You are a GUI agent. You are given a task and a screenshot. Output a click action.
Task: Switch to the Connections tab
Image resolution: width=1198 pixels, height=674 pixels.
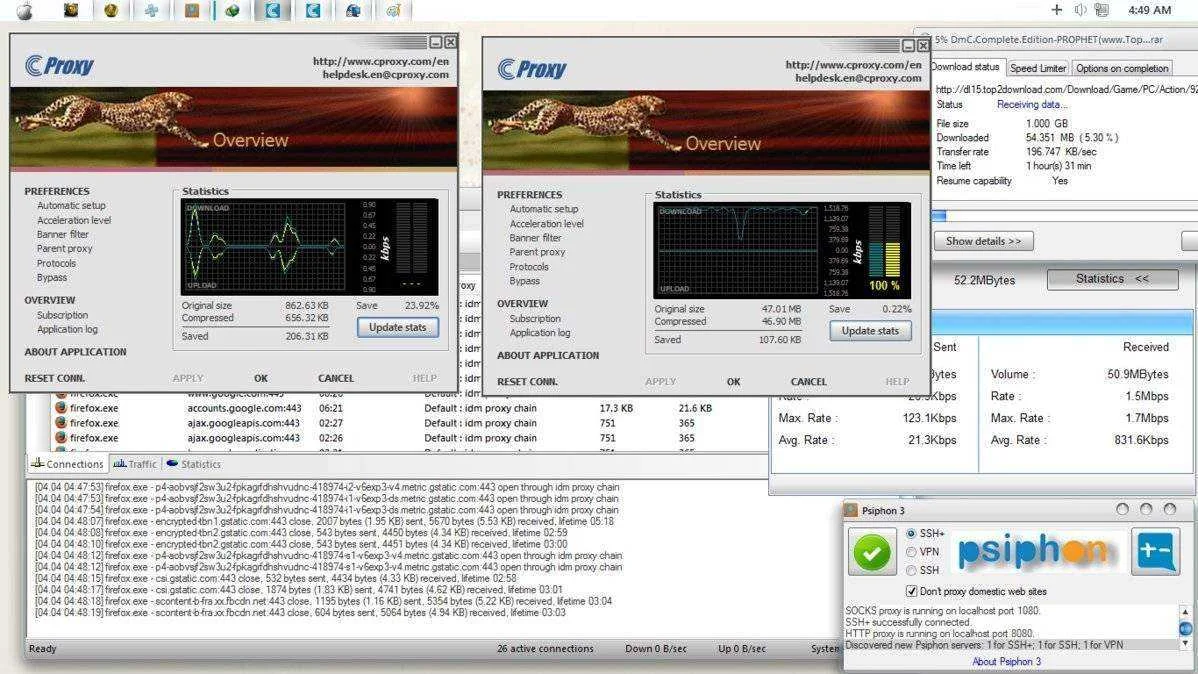pyautogui.click(x=66, y=464)
